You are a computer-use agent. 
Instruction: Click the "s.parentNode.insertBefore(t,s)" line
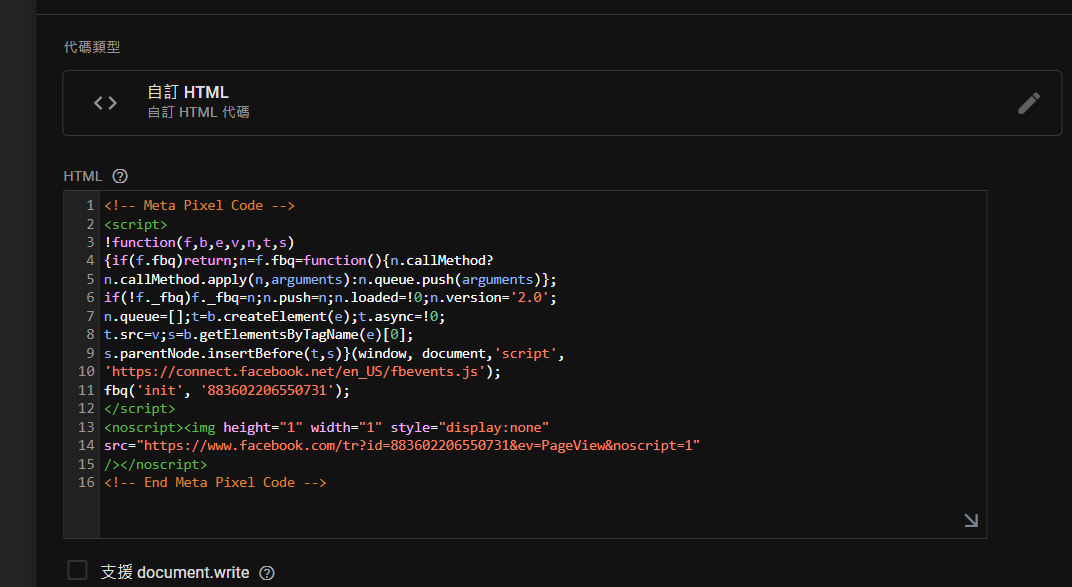click(334, 353)
